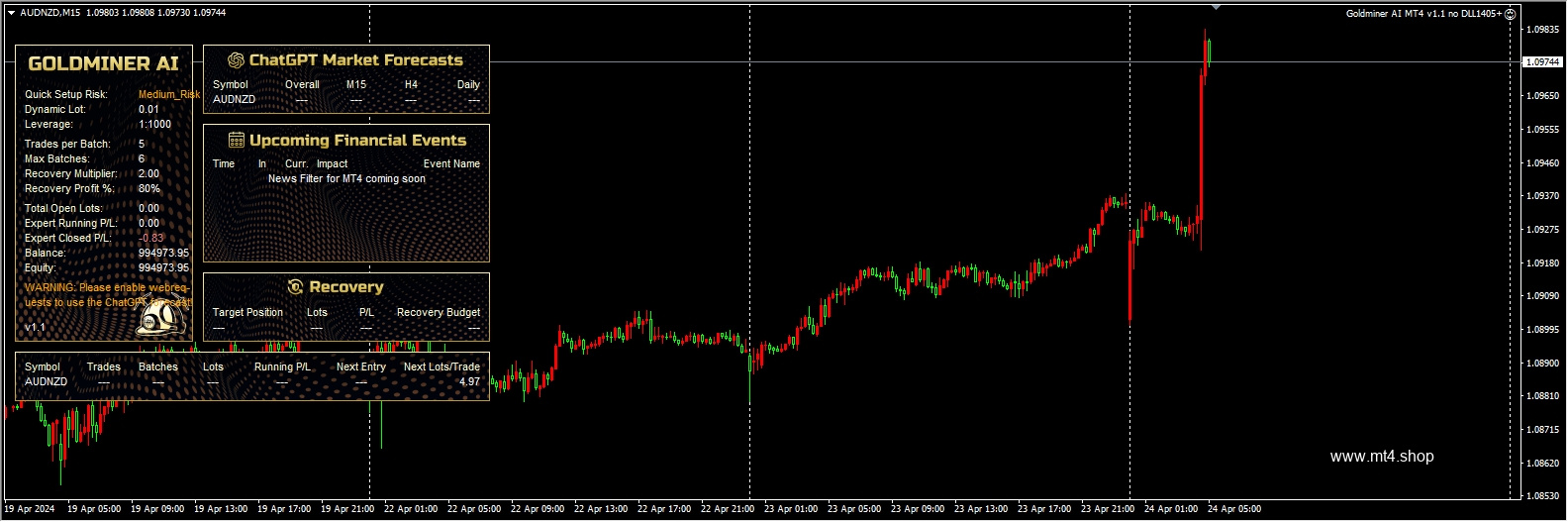Click the Recovery panel's circular arrow icon

click(x=295, y=287)
